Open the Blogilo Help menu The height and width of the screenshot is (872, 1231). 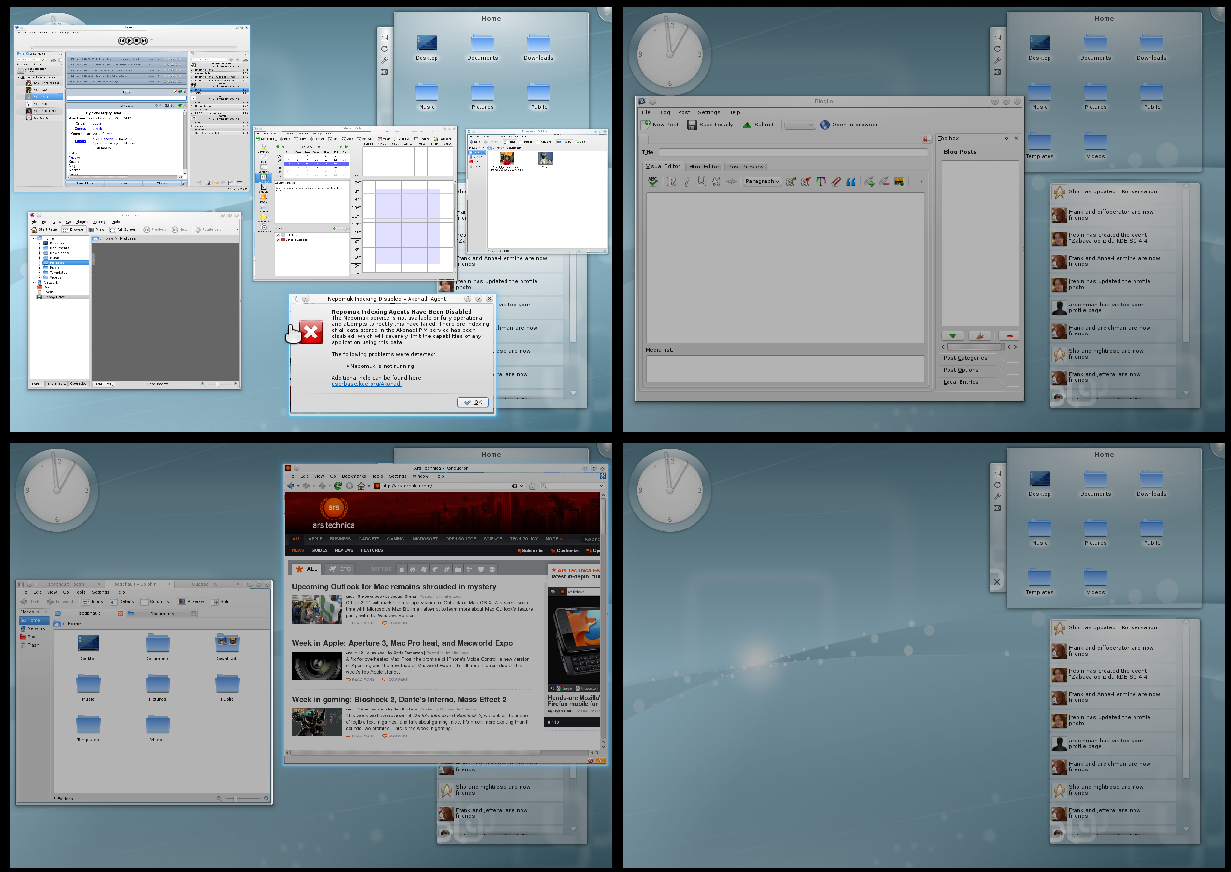click(x=735, y=112)
